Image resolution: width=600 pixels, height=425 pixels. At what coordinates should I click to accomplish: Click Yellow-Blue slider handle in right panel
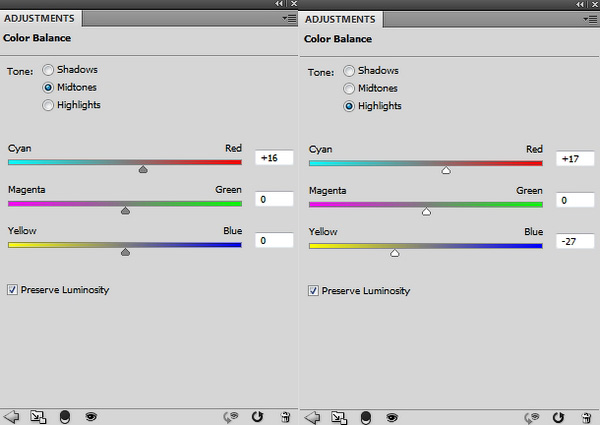pos(395,253)
